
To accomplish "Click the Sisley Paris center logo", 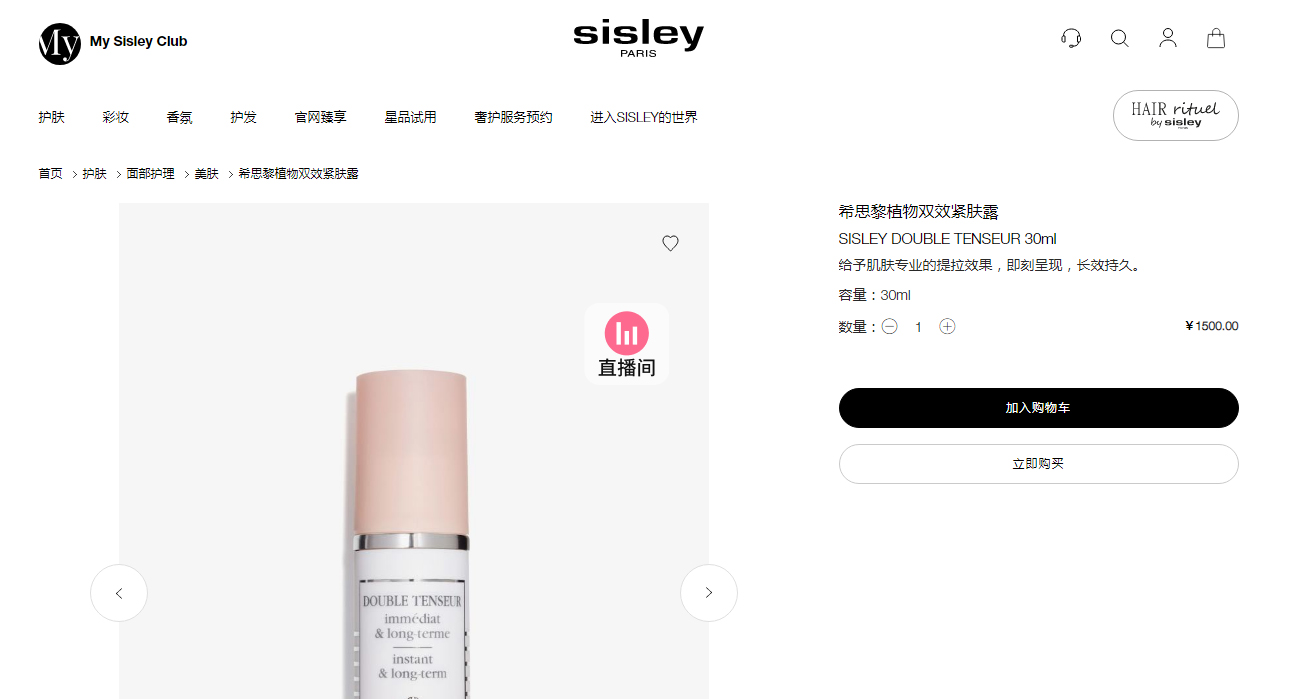I will pos(638,38).
